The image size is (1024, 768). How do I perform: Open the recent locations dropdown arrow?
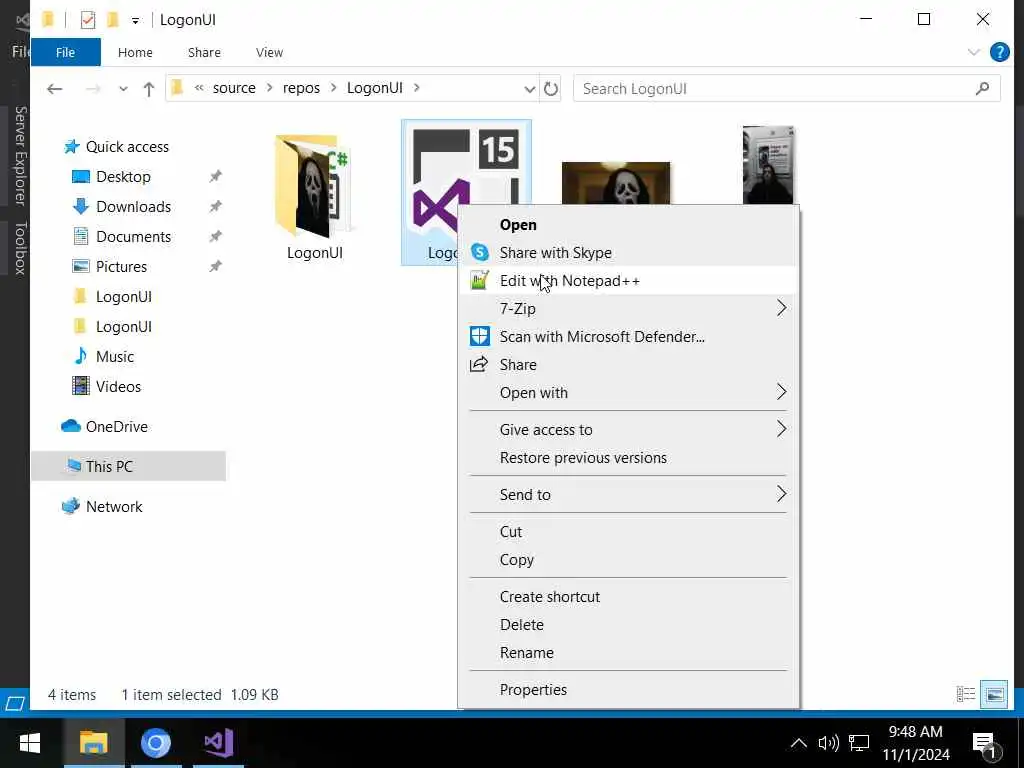point(123,89)
